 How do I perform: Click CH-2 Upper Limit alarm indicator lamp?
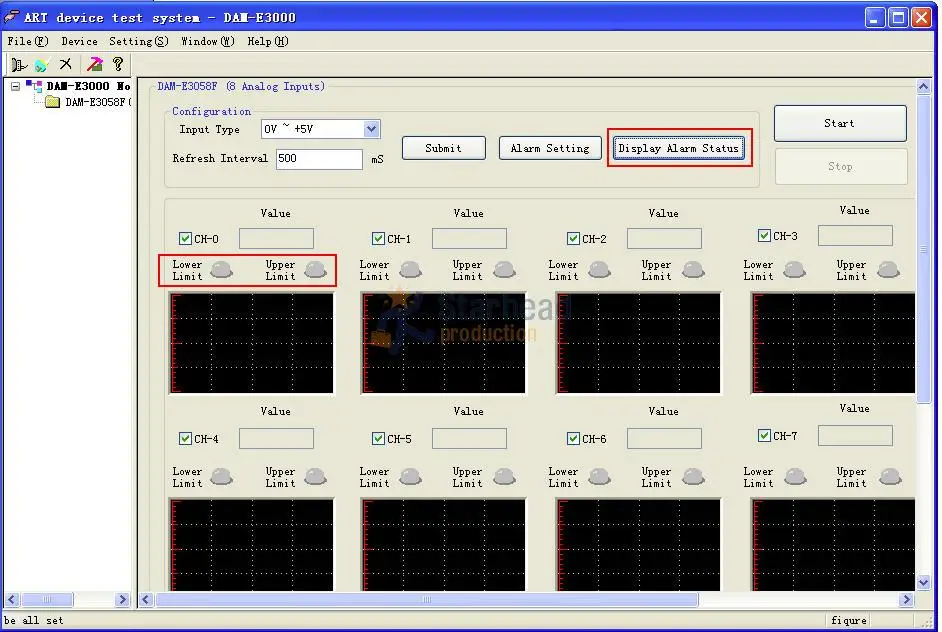point(693,269)
